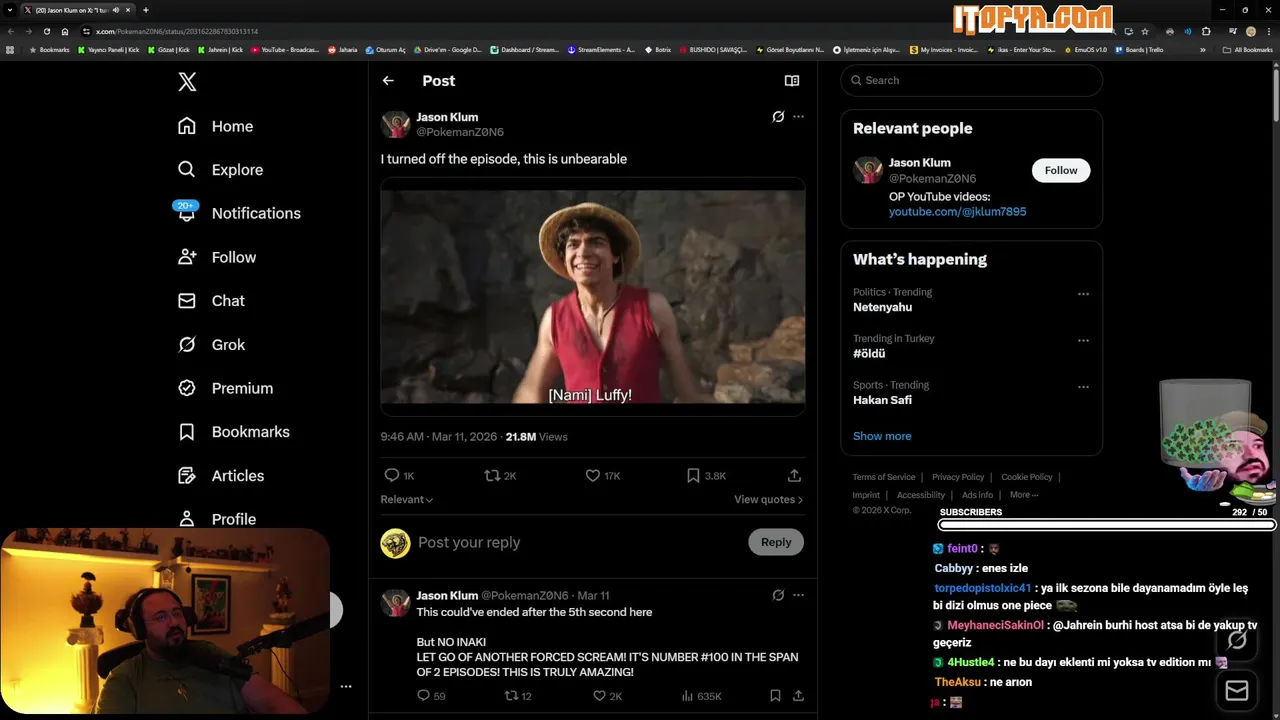Open YouTube - Broadcas... bookmark
Image resolution: width=1280 pixels, height=720 pixels.
(x=285, y=49)
